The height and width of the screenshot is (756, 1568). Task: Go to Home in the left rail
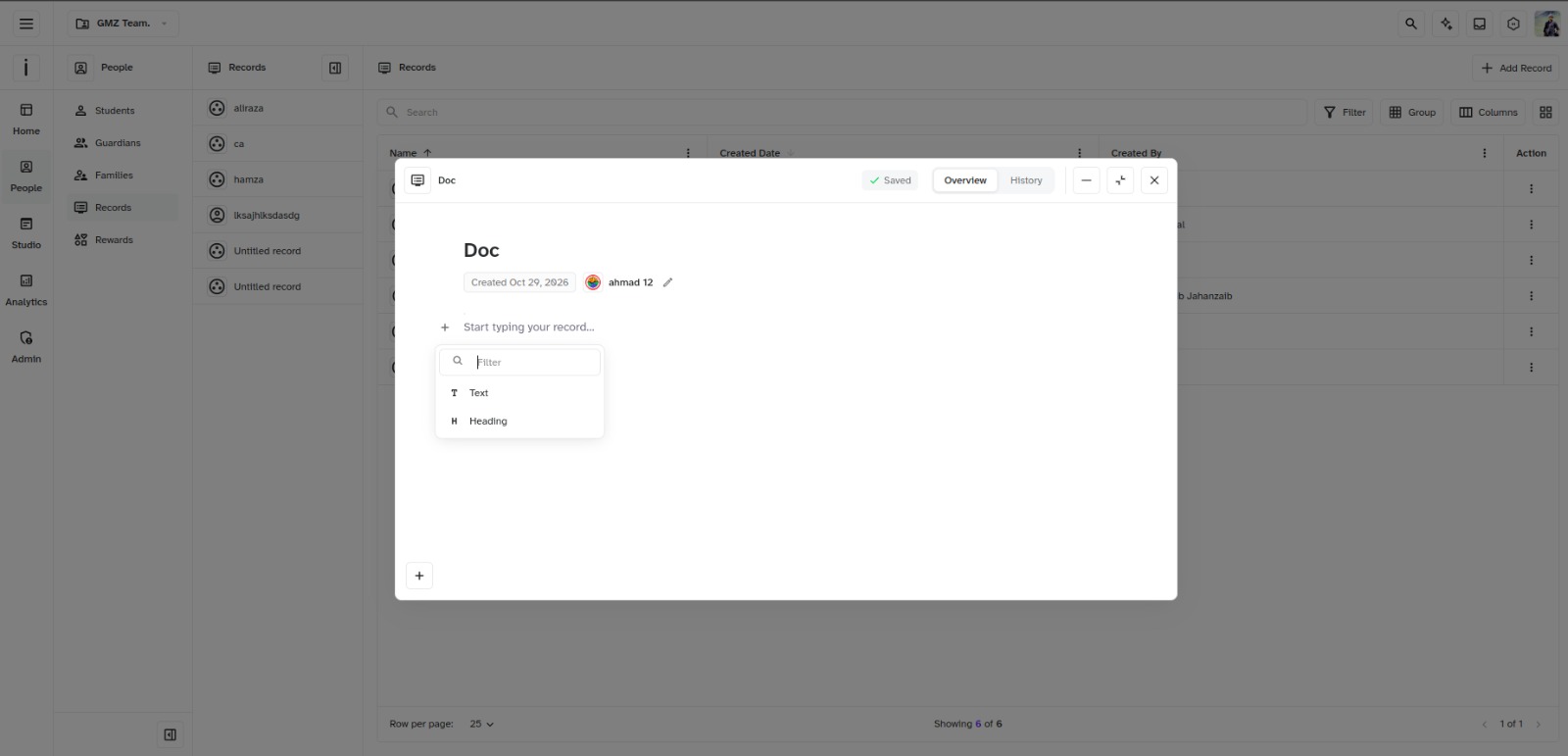tap(26, 119)
